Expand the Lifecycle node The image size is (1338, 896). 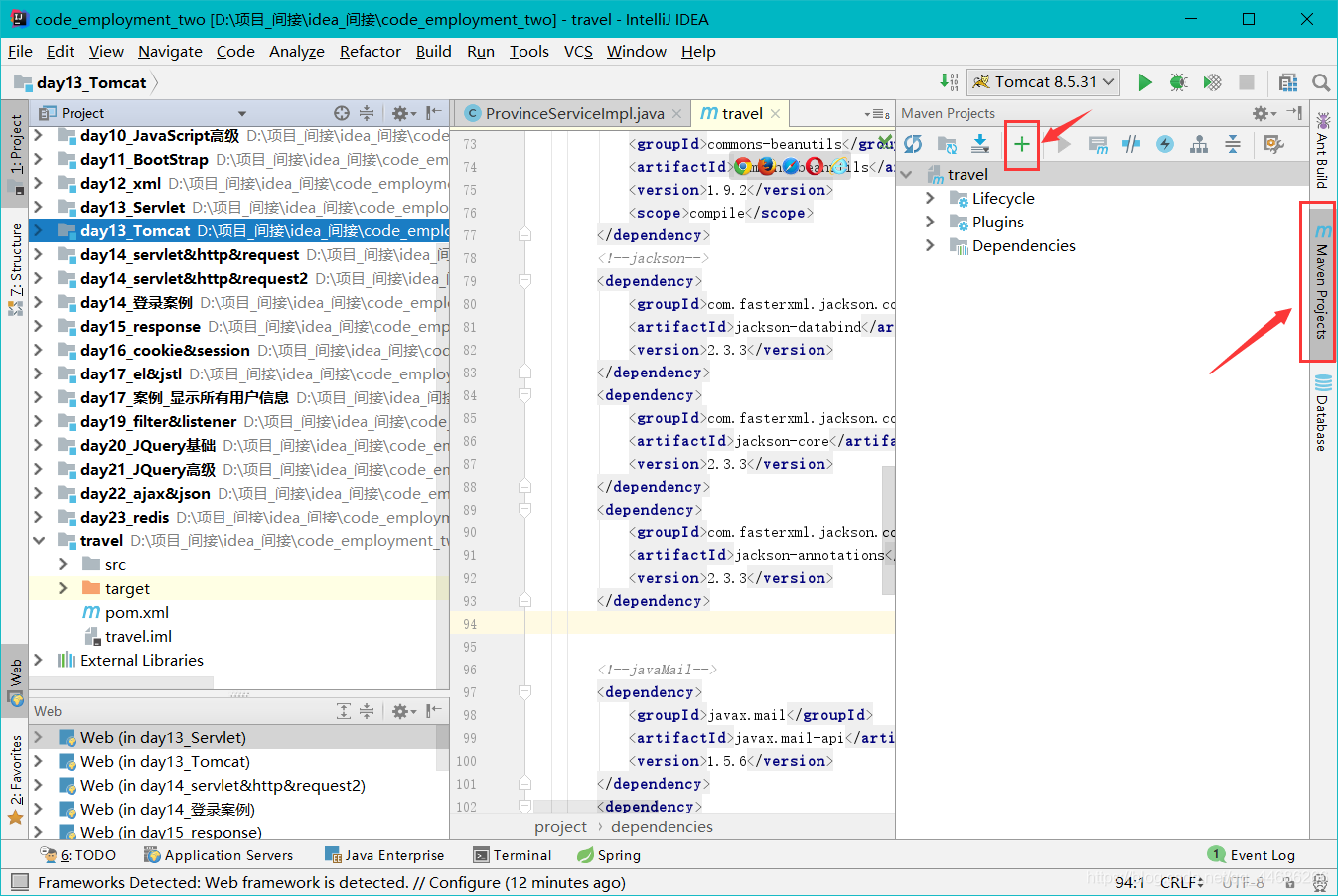930,198
